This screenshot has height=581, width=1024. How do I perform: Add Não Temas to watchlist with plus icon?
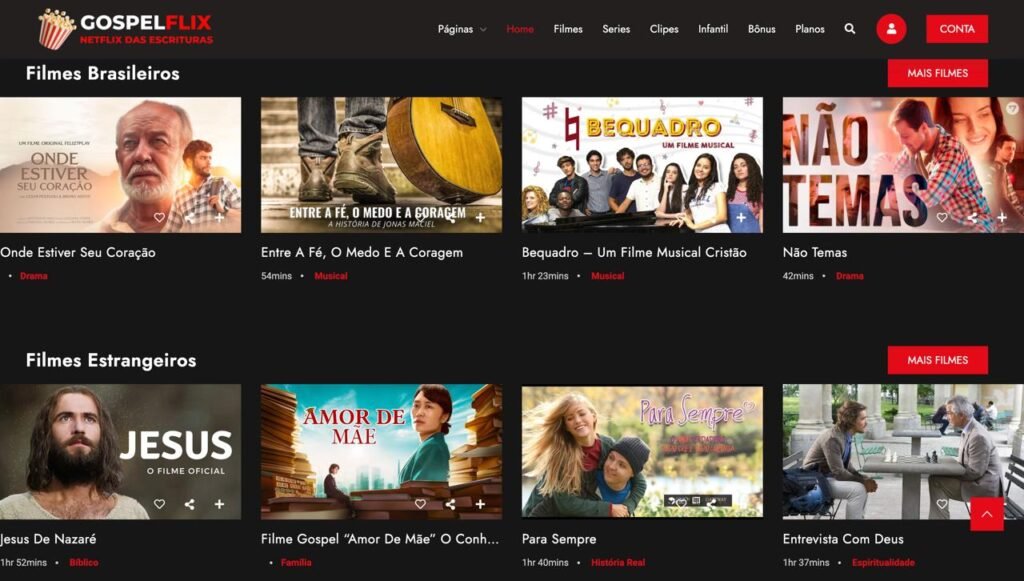point(1001,217)
